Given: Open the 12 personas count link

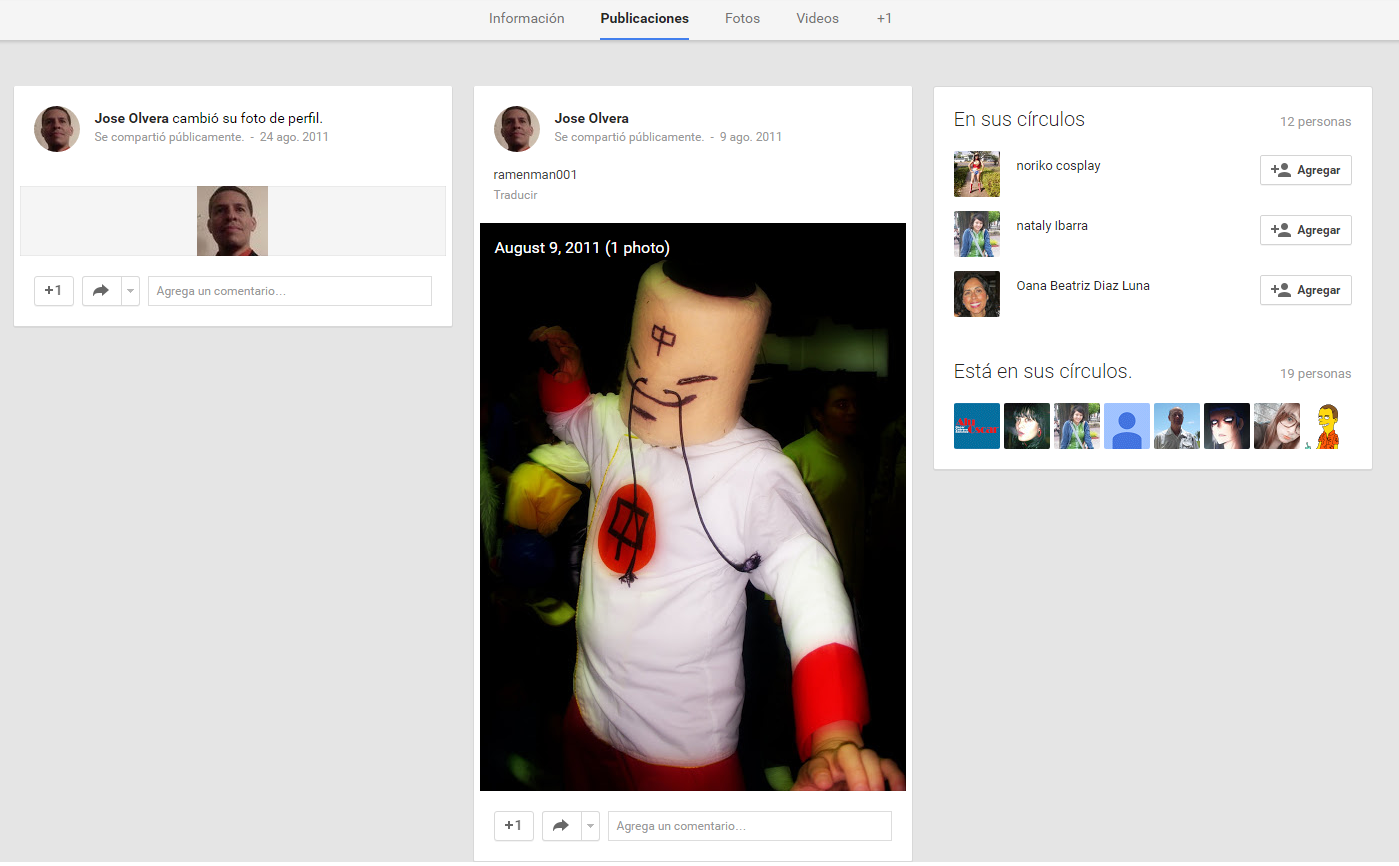Looking at the screenshot, I should click(x=1315, y=122).
